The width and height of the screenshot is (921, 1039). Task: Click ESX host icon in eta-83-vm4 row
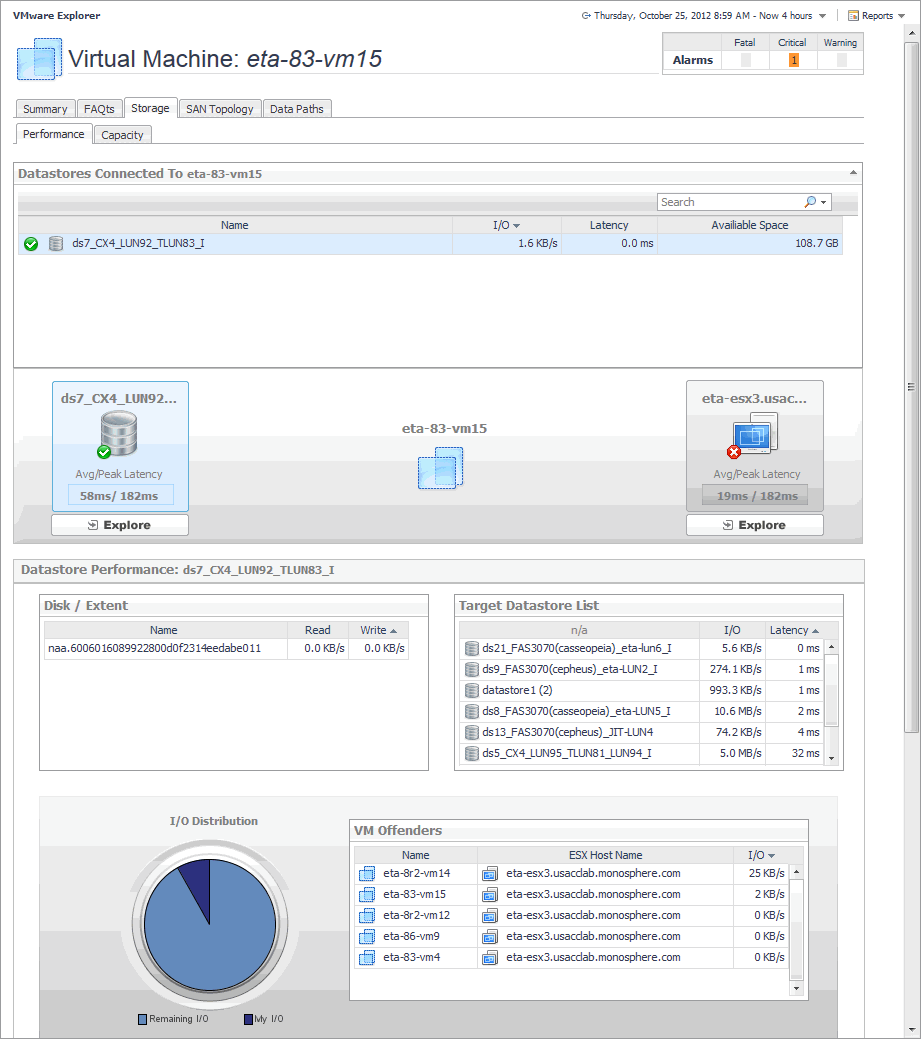pyautogui.click(x=490, y=957)
